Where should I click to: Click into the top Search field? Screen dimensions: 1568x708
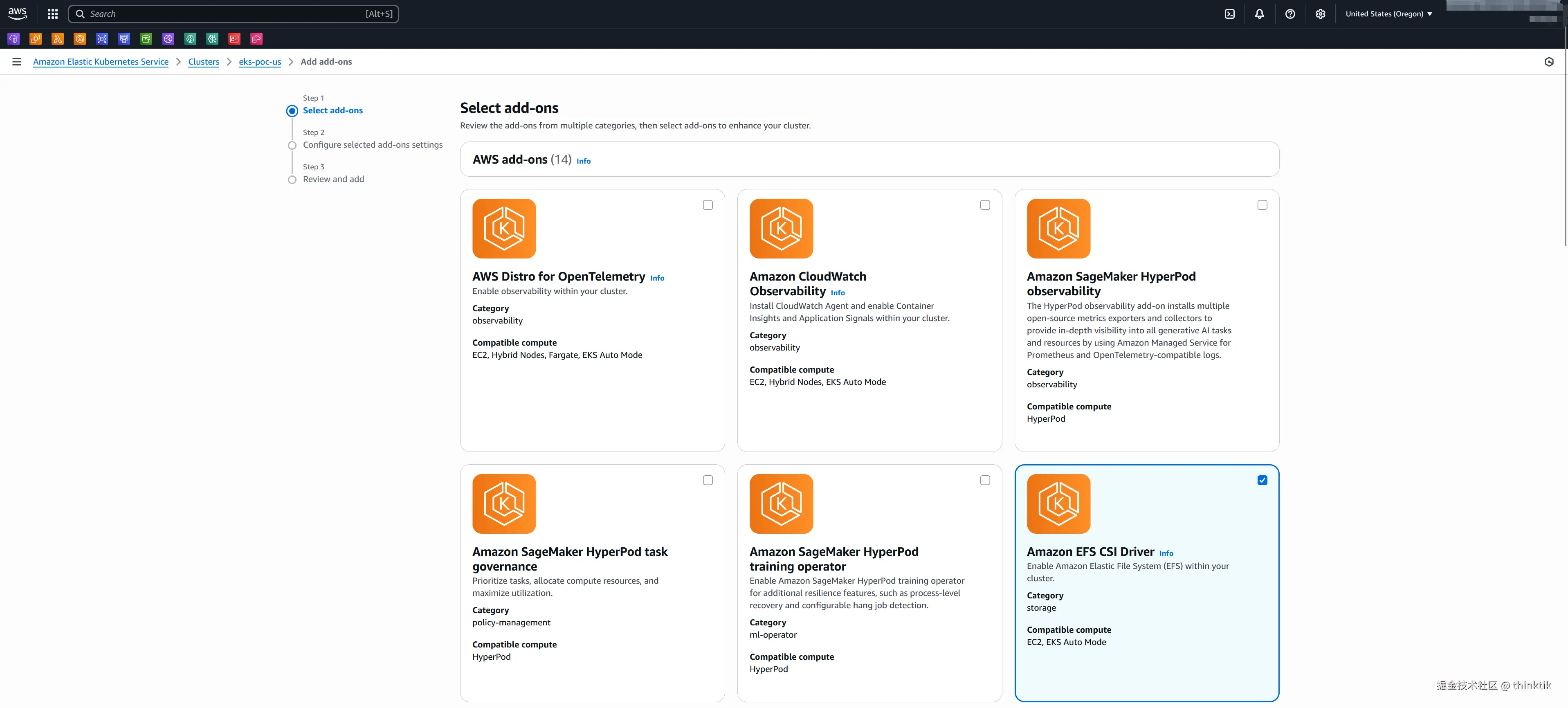point(231,13)
